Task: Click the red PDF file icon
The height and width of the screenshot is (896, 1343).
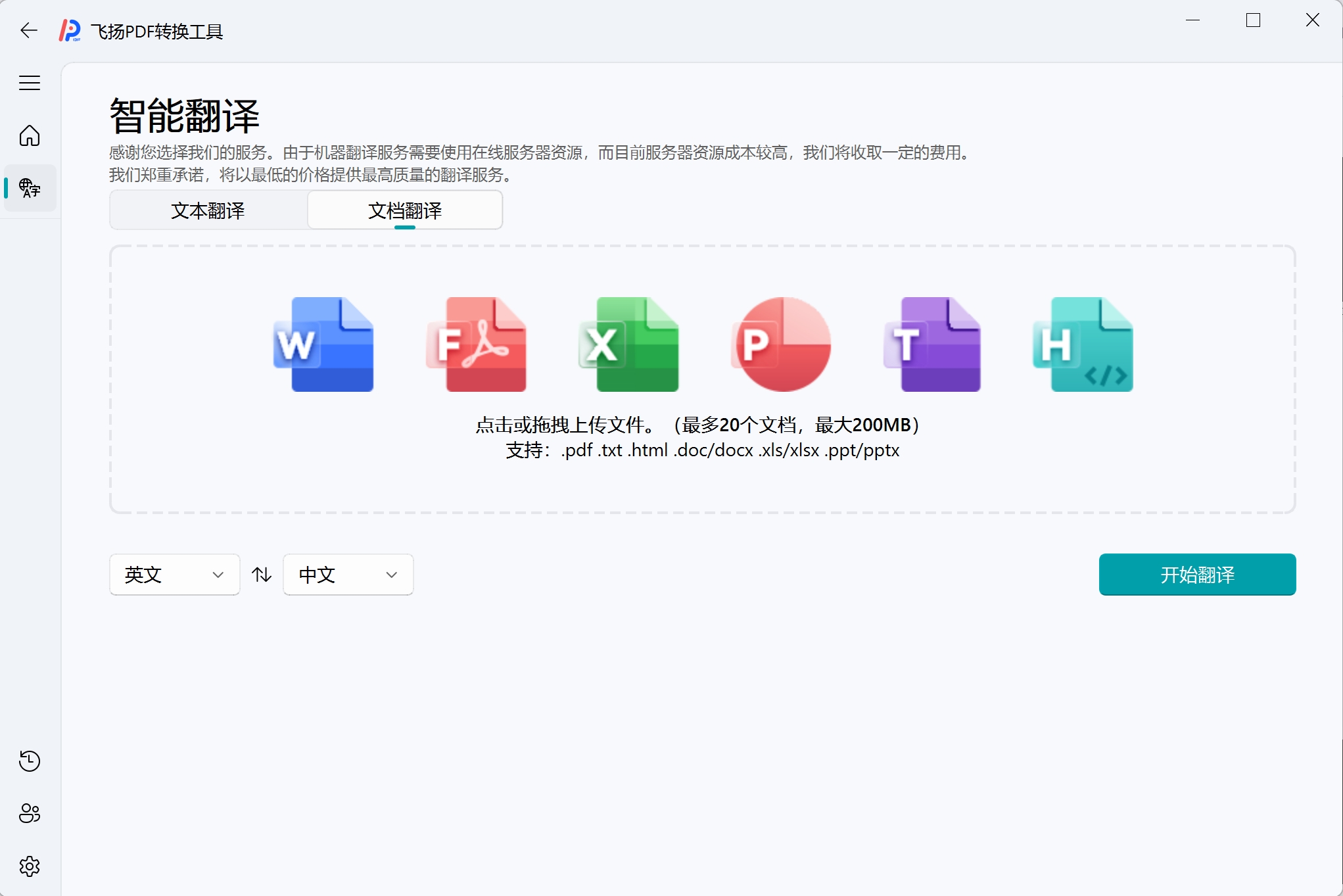Action: (477, 344)
